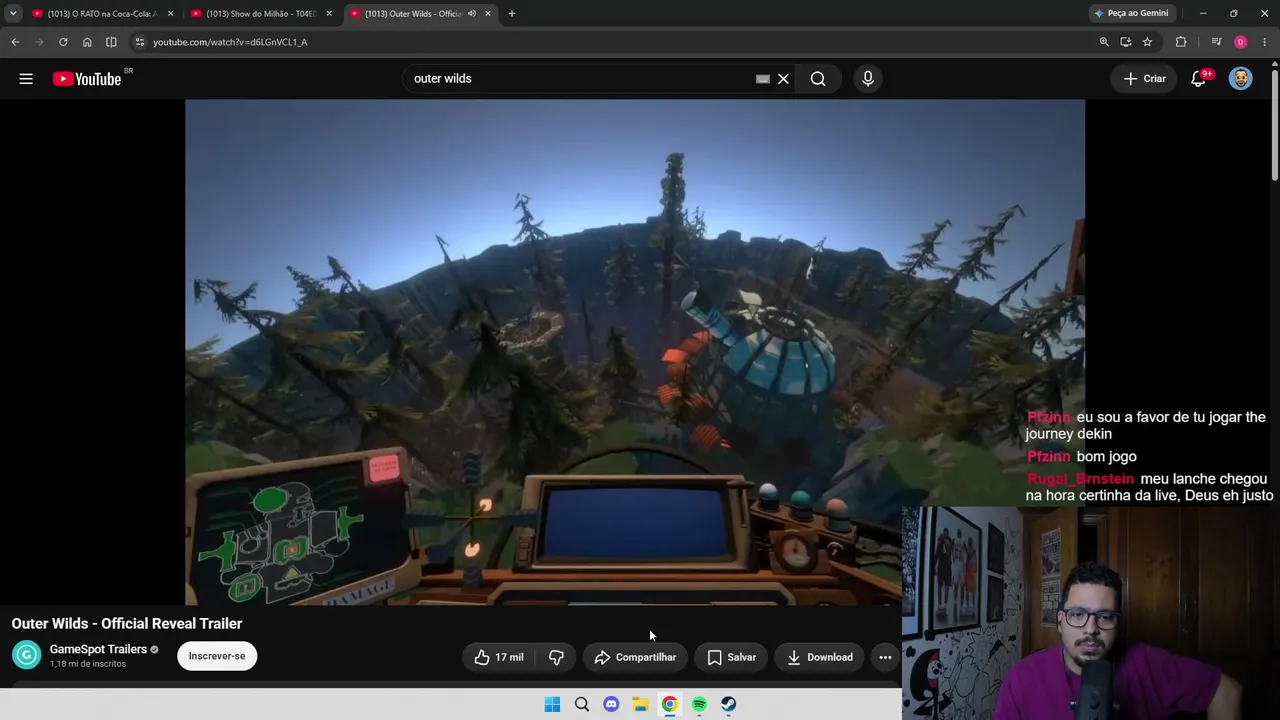This screenshot has height=720, width=1280.
Task: Dislike the Outer Wilds trailer
Action: pyautogui.click(x=556, y=657)
